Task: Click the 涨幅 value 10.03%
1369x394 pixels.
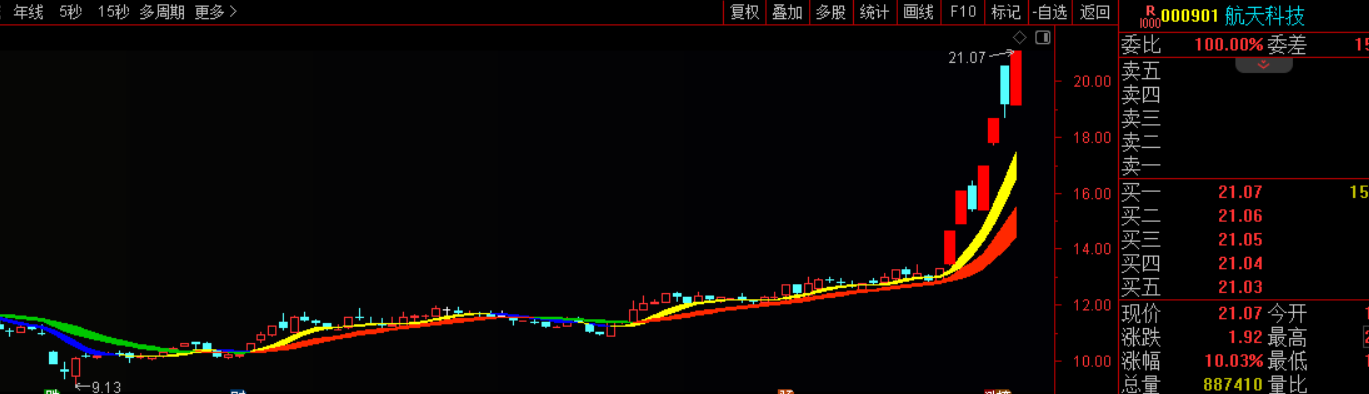Action: (x=1233, y=362)
